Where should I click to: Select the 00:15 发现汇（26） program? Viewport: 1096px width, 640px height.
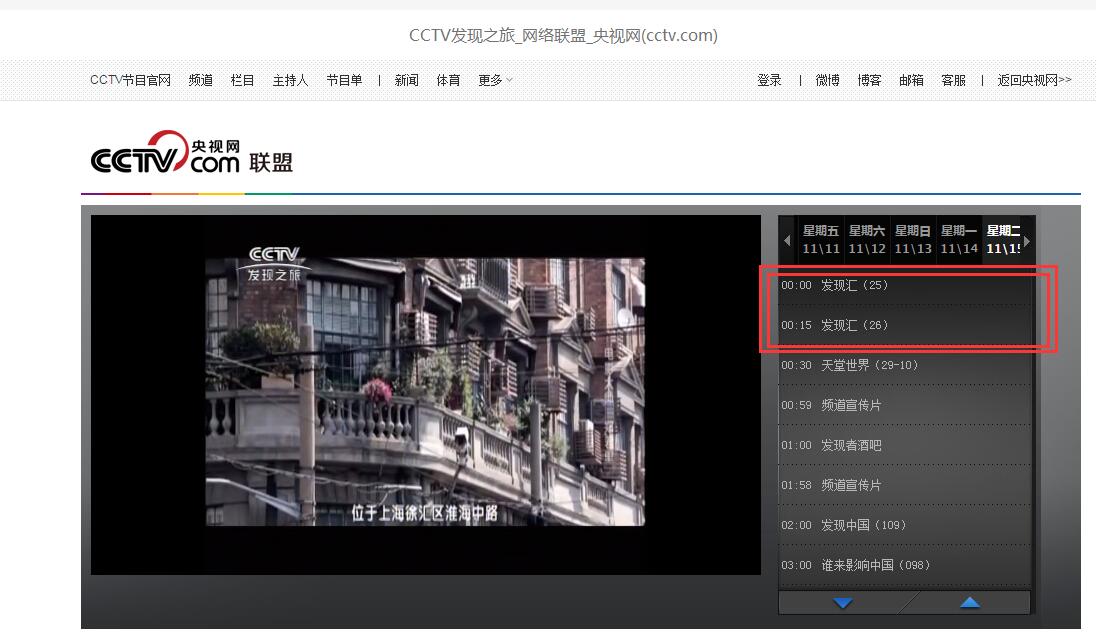coord(905,325)
